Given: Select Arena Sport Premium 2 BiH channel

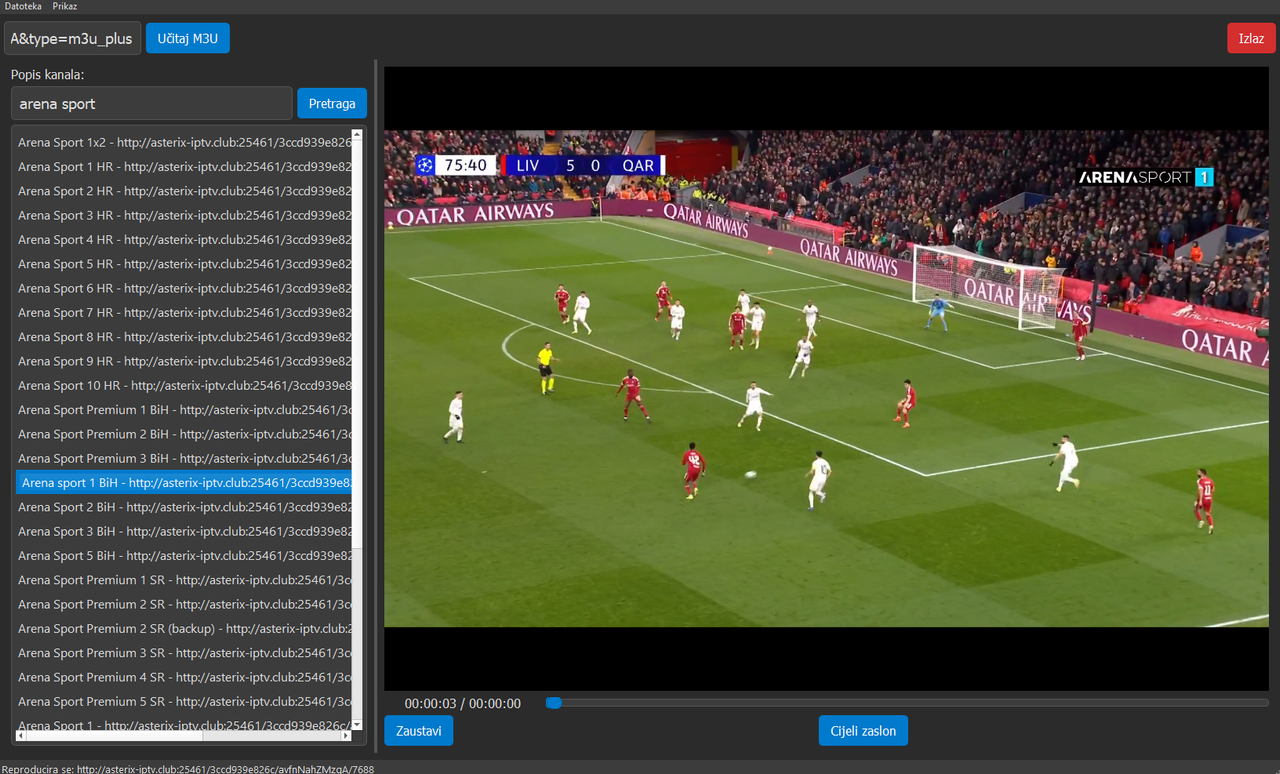Looking at the screenshot, I should pos(184,434).
